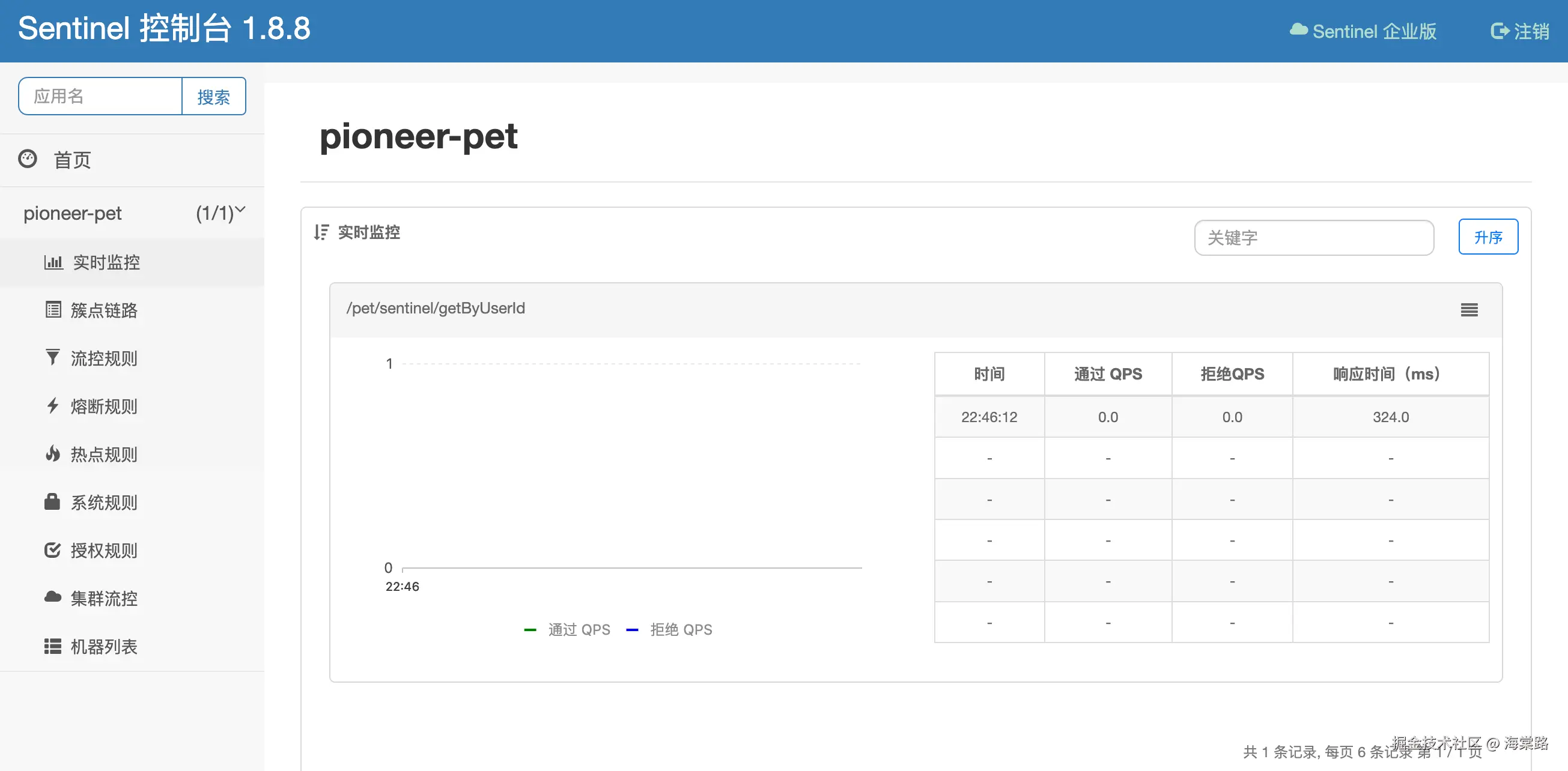Open the hamburger menu on the getByUserId chart
This screenshot has height=771, width=1568.
point(1469,310)
